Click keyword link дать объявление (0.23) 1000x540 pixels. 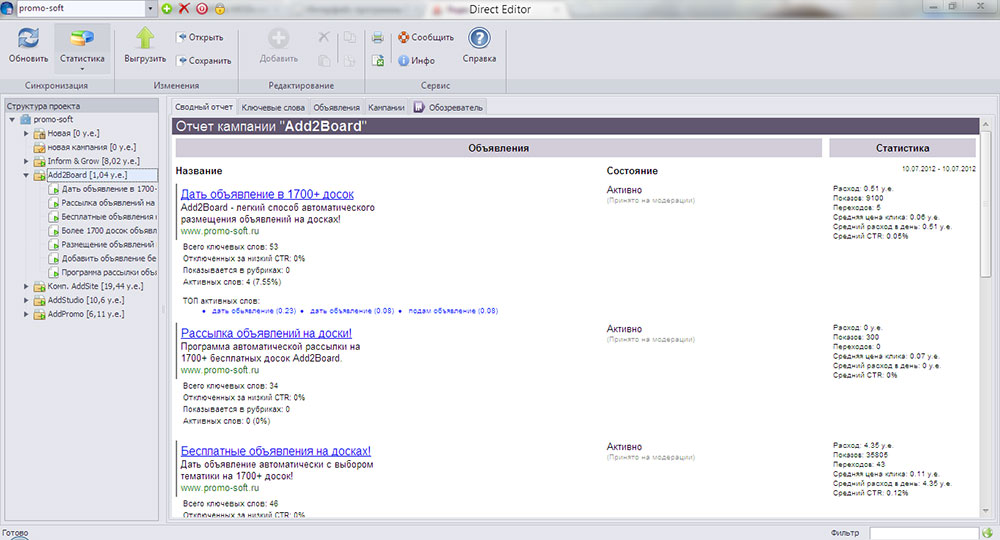tap(254, 311)
